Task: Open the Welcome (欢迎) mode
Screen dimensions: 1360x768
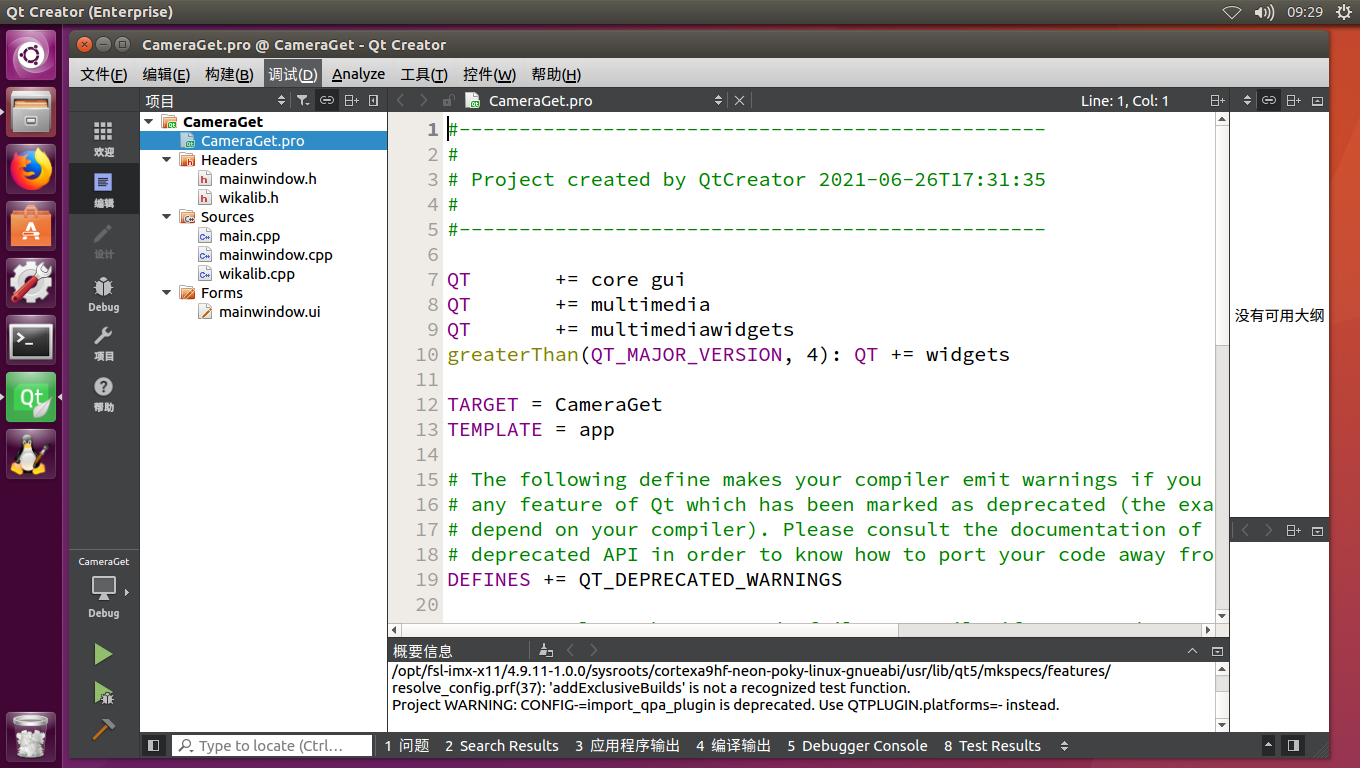Action: (103, 139)
